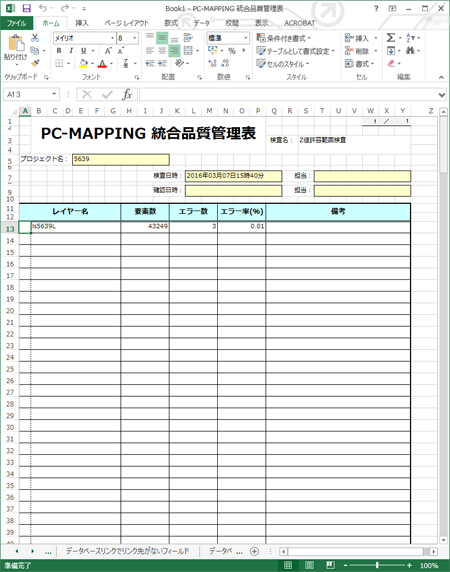Open the cell borders button
The image size is (450, 572).
coord(59,63)
